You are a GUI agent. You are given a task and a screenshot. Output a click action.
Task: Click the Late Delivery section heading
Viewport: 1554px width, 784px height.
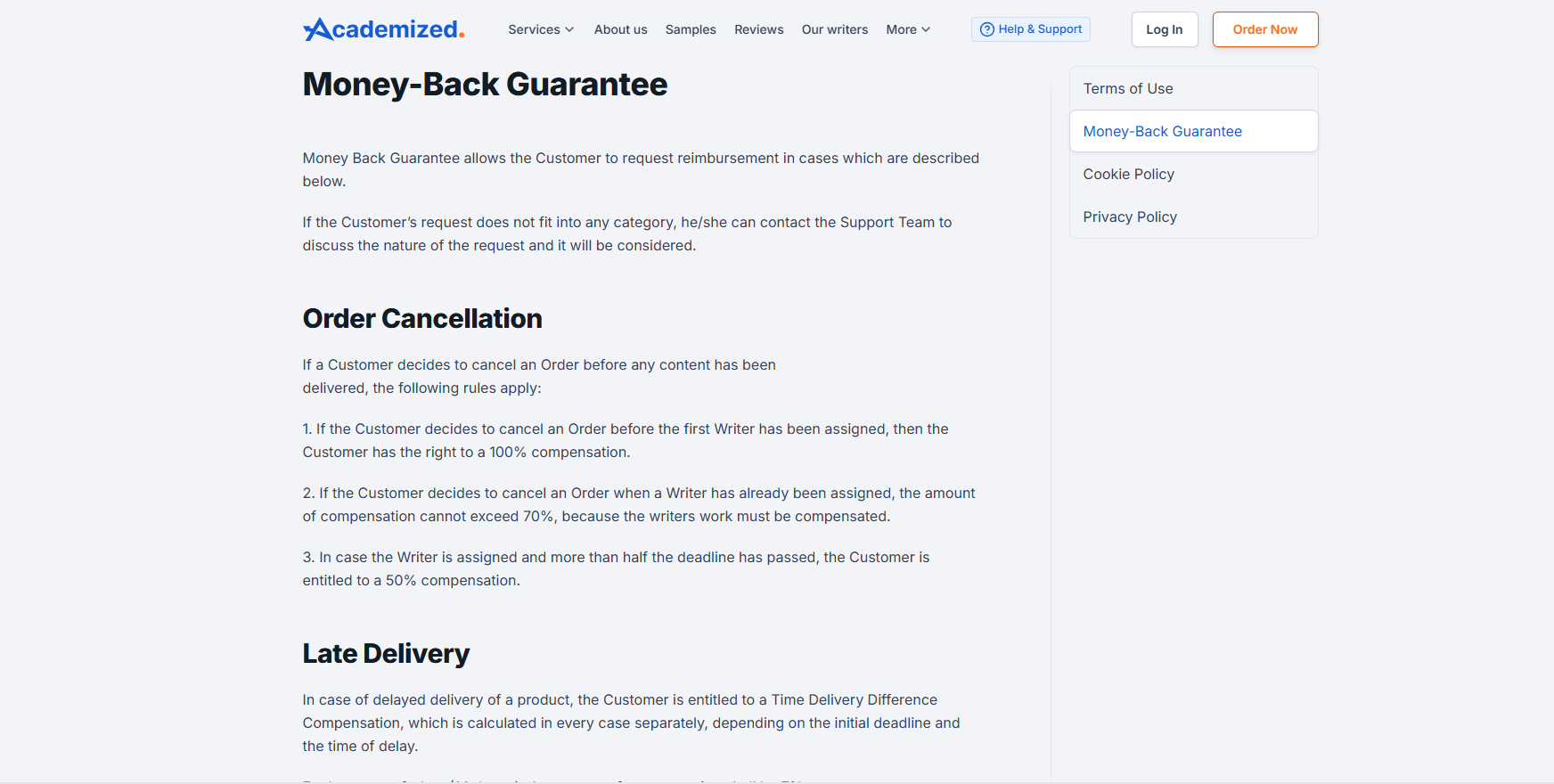pos(386,653)
